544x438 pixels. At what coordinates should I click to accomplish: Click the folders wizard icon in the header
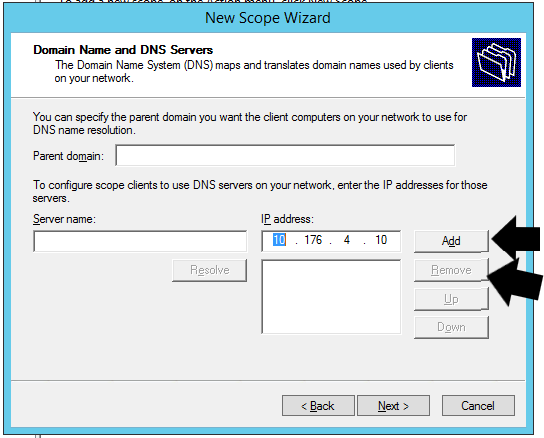(496, 62)
